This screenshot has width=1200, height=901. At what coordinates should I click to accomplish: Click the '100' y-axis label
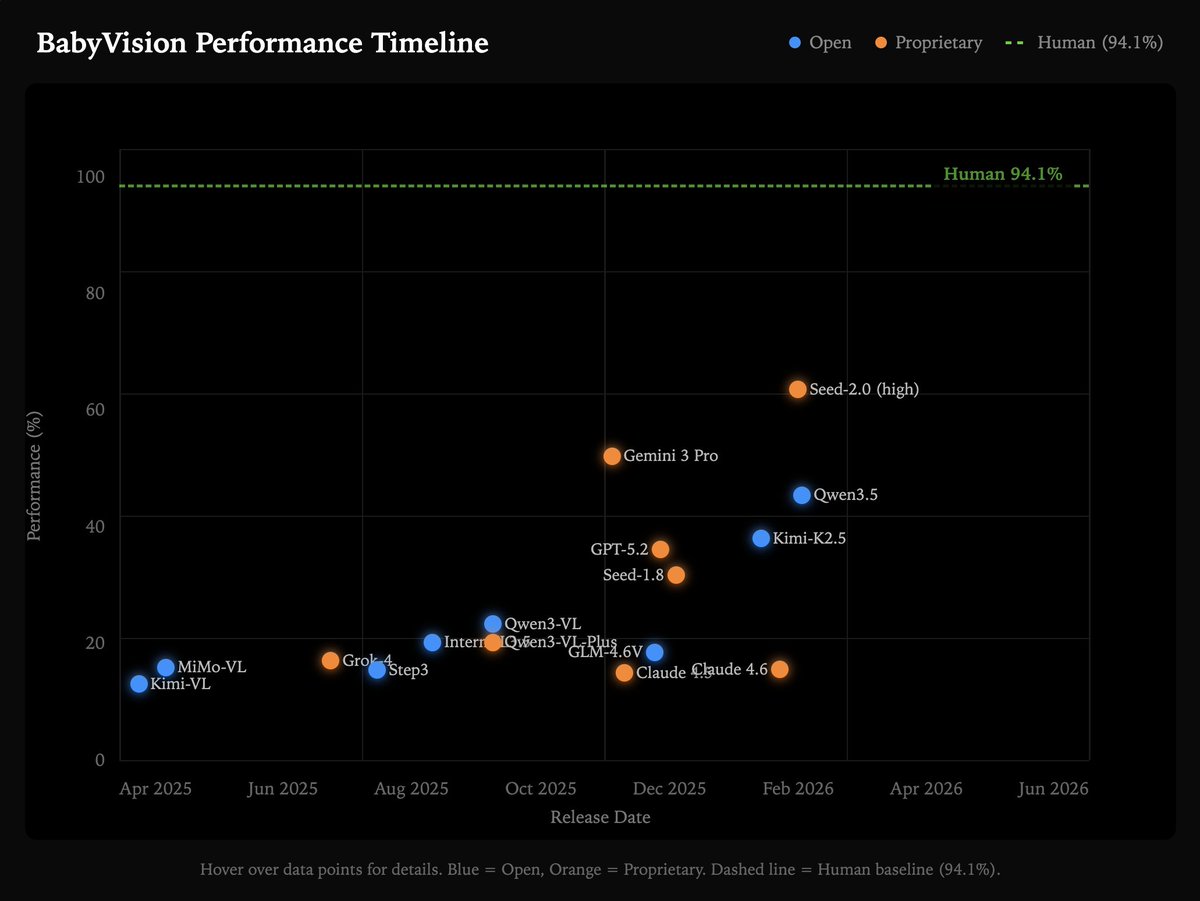click(91, 177)
